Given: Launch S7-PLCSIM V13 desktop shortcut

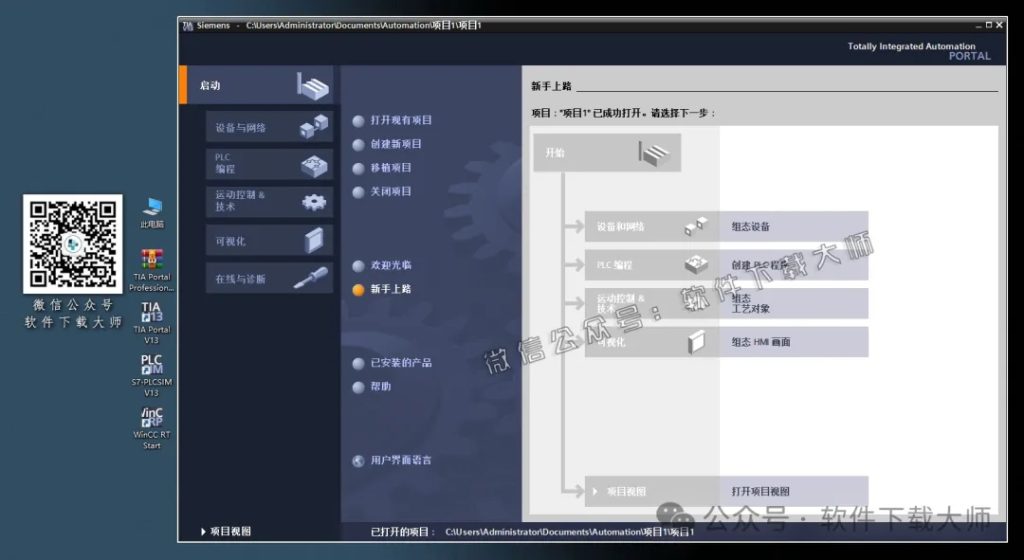Looking at the screenshot, I should tap(152, 375).
